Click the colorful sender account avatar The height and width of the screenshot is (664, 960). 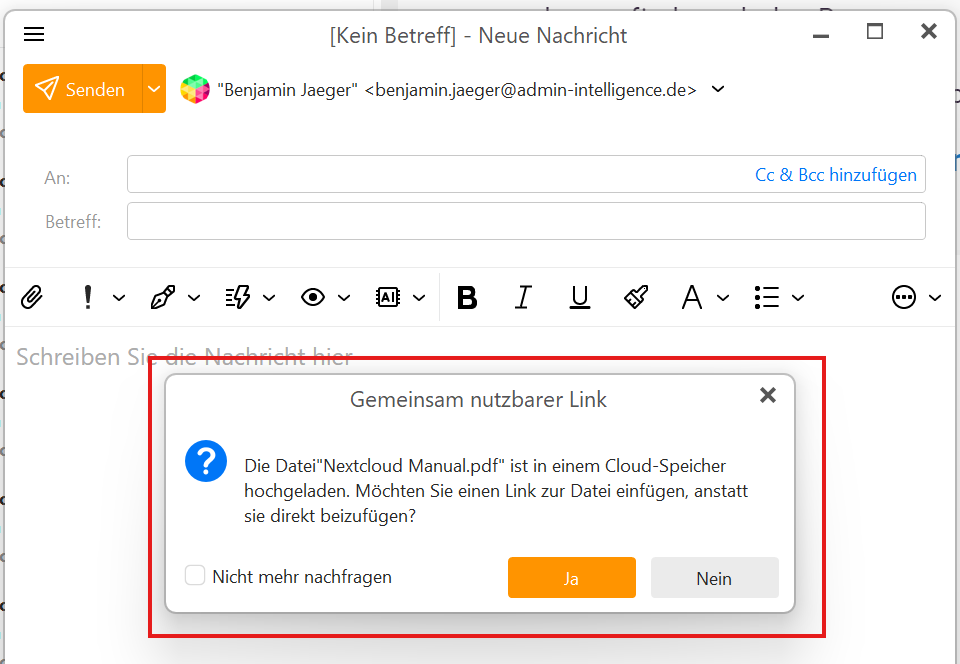tap(195, 89)
